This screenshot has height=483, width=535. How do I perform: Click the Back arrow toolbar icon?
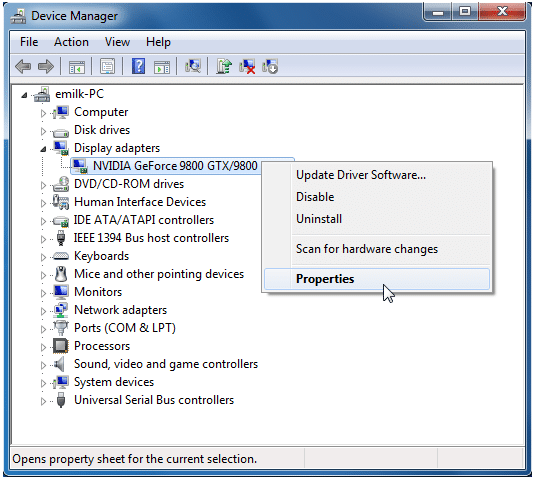[x=23, y=66]
